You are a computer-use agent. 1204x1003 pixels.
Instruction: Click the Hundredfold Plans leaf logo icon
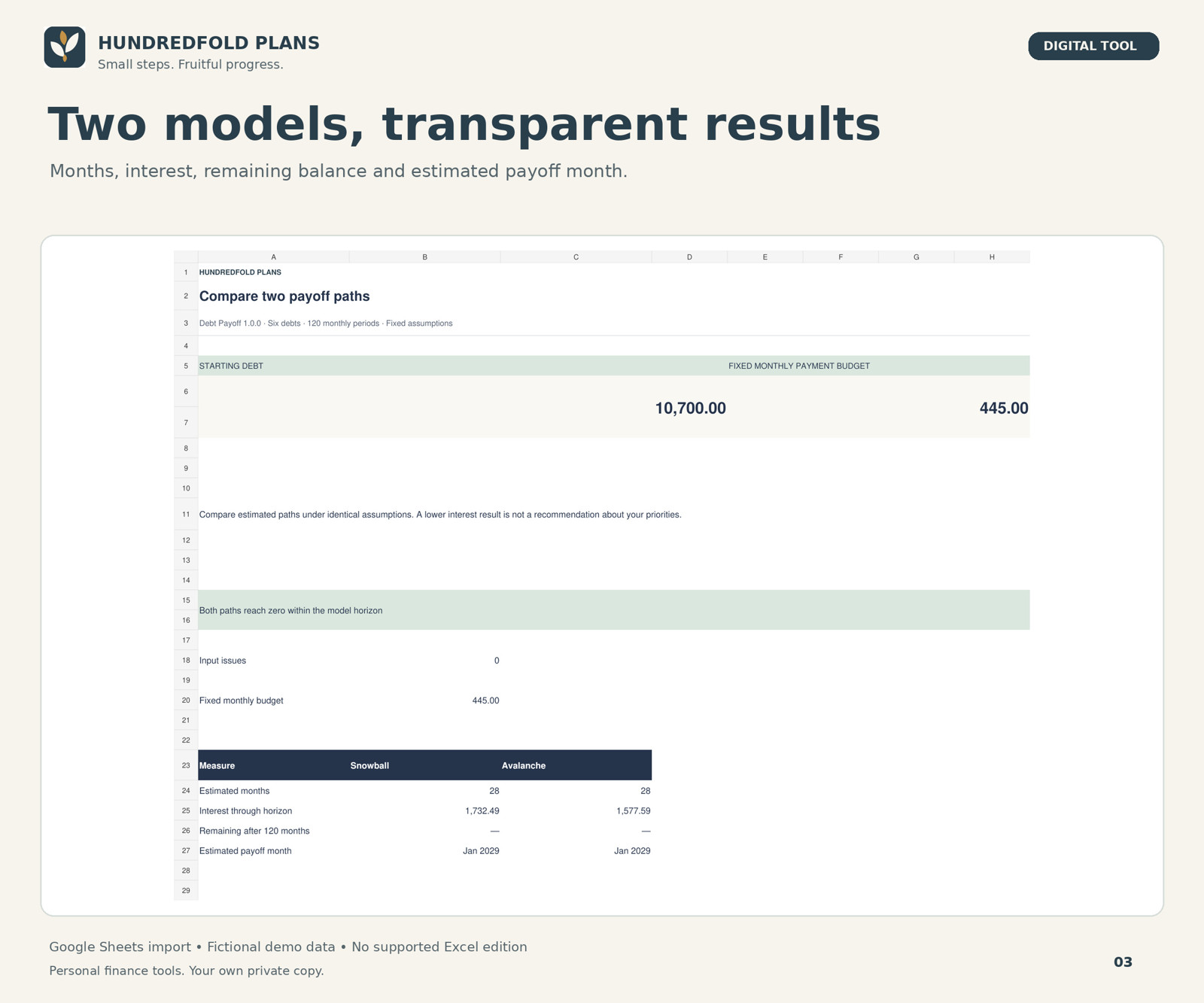(x=65, y=47)
